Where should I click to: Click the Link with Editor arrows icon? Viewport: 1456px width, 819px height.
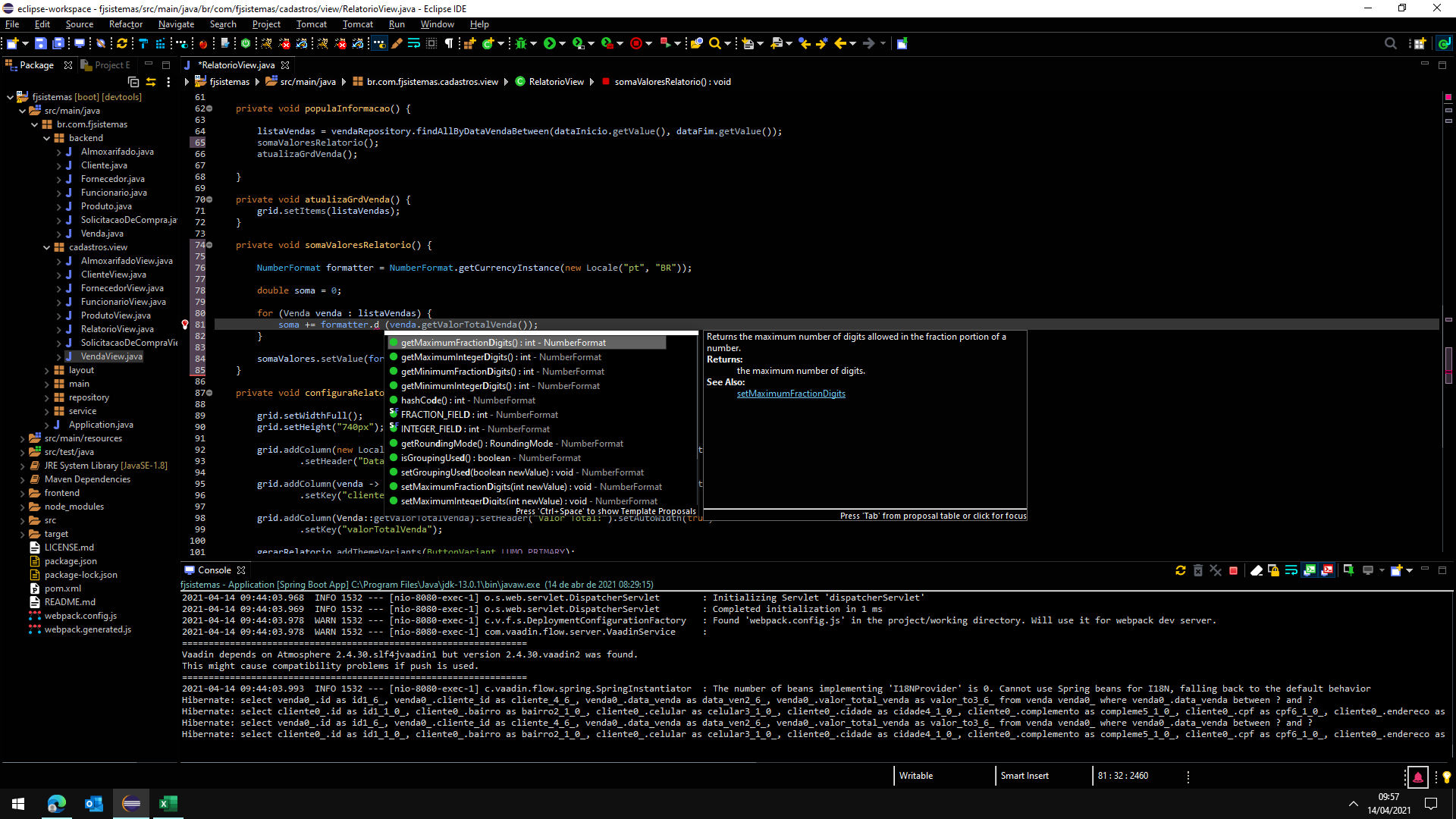[x=151, y=82]
